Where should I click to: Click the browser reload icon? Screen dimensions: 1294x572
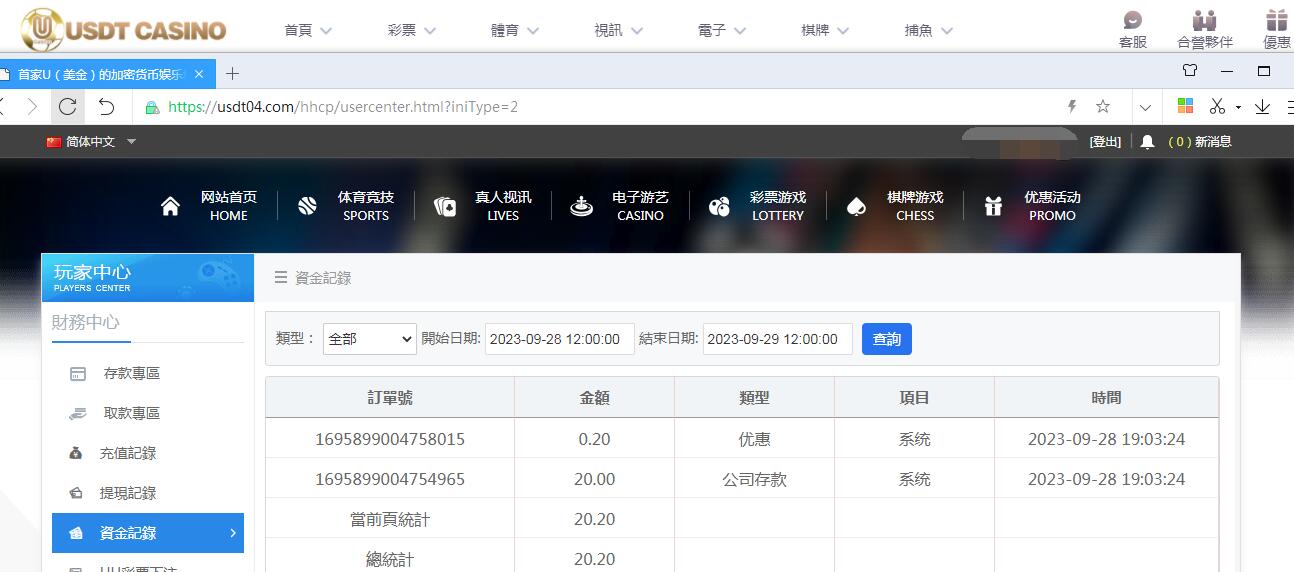coord(68,107)
